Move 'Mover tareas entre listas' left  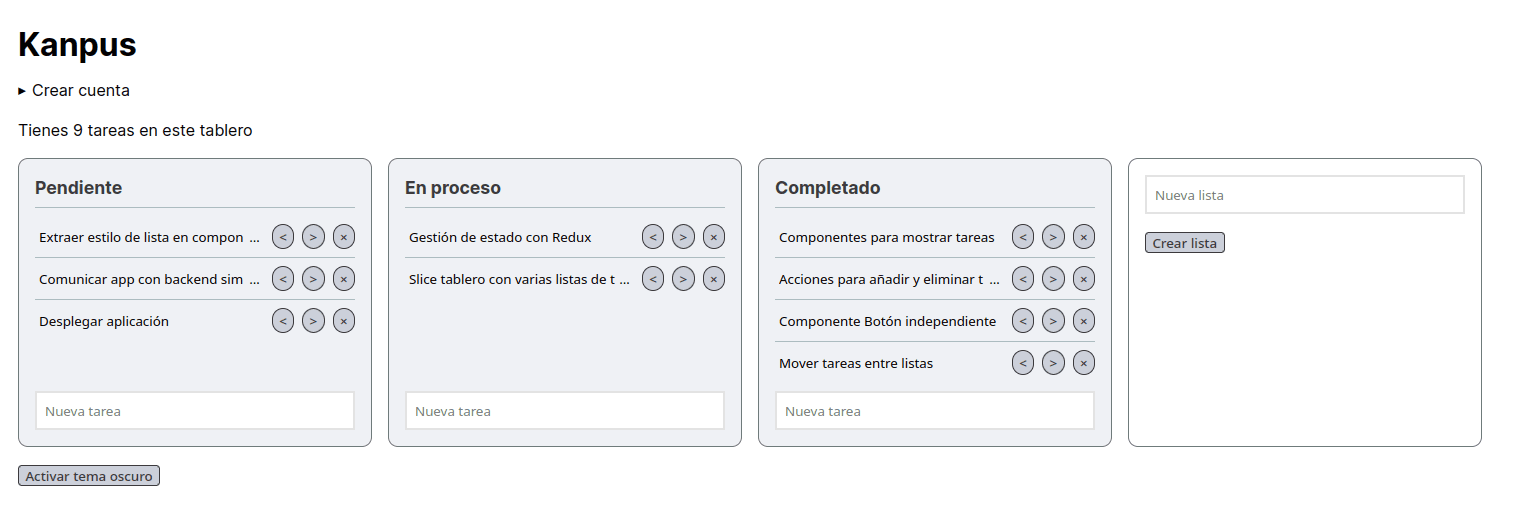1023,363
